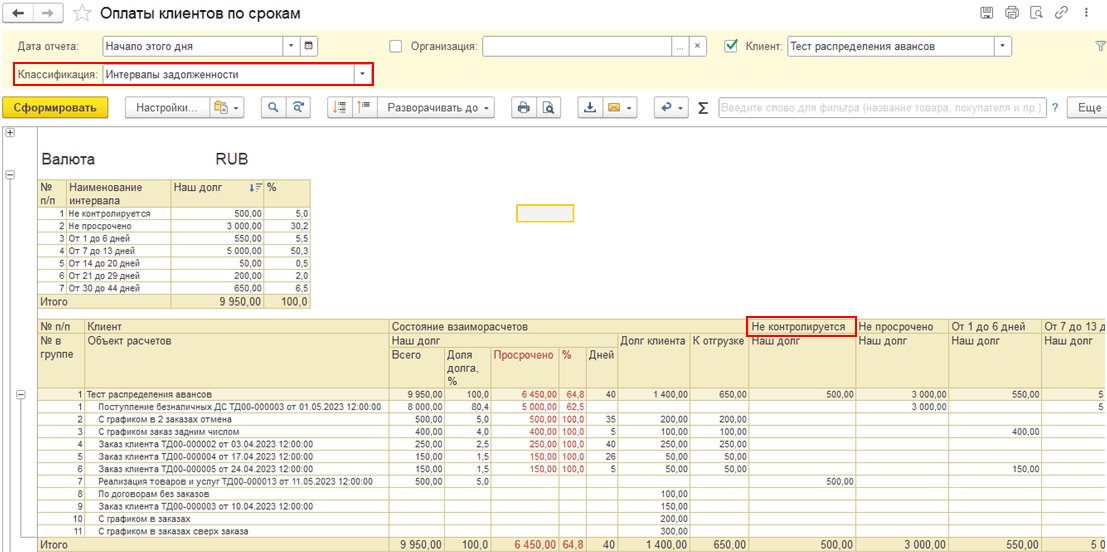Open the Еще menu

click(x=1086, y=108)
